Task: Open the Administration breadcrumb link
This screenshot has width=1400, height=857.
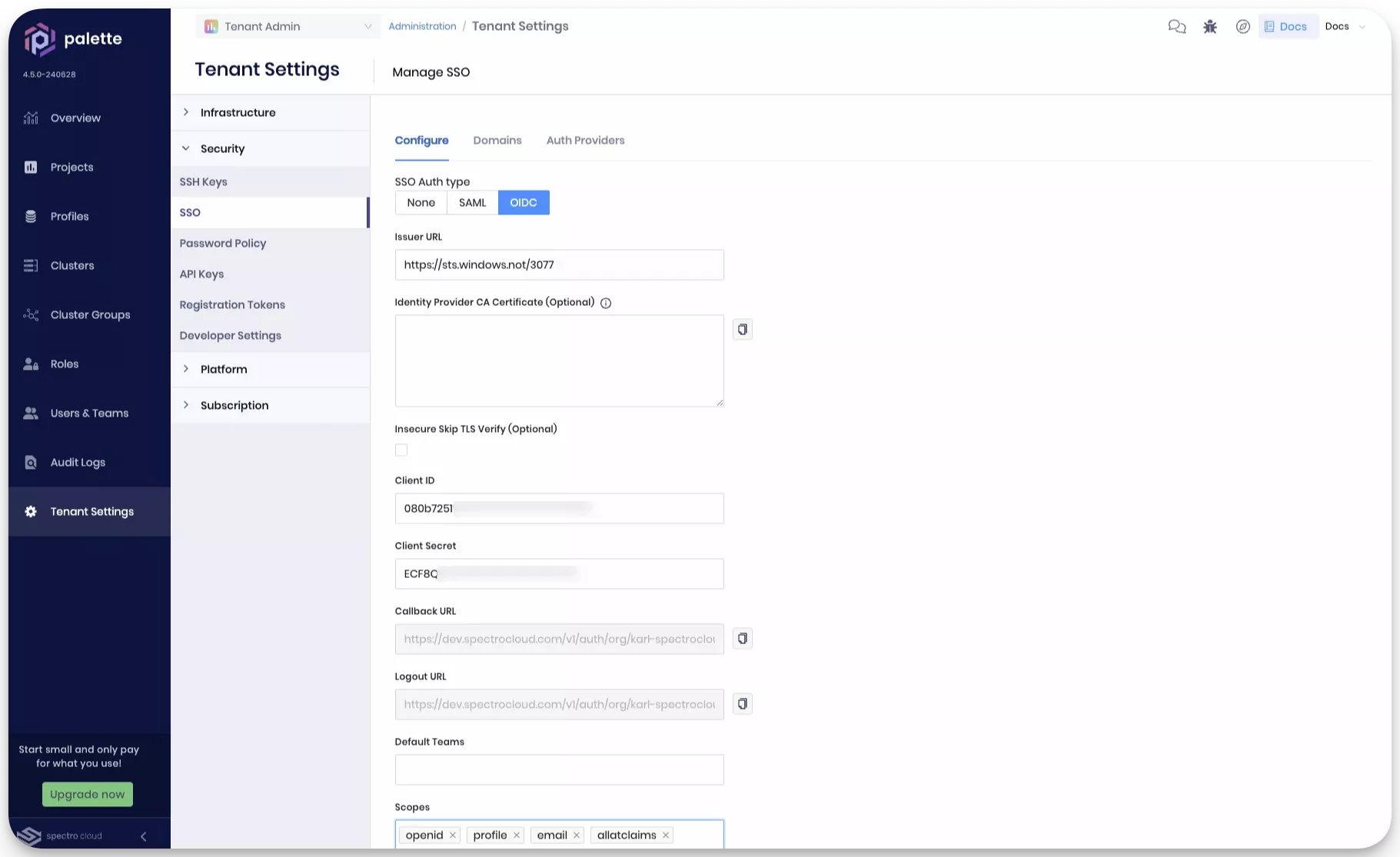Action: point(422,27)
